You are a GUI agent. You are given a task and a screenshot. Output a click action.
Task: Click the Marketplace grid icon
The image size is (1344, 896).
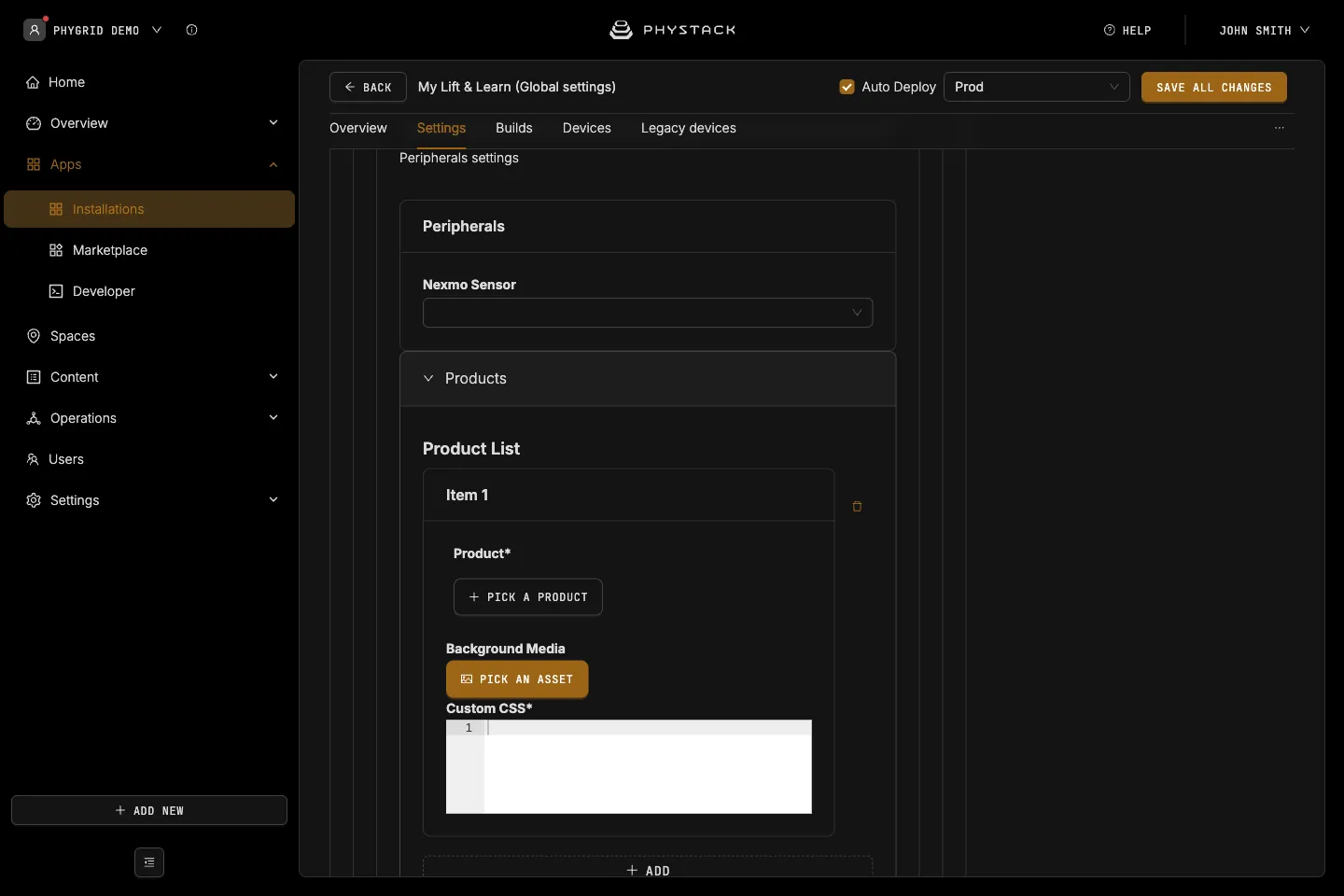(x=56, y=250)
